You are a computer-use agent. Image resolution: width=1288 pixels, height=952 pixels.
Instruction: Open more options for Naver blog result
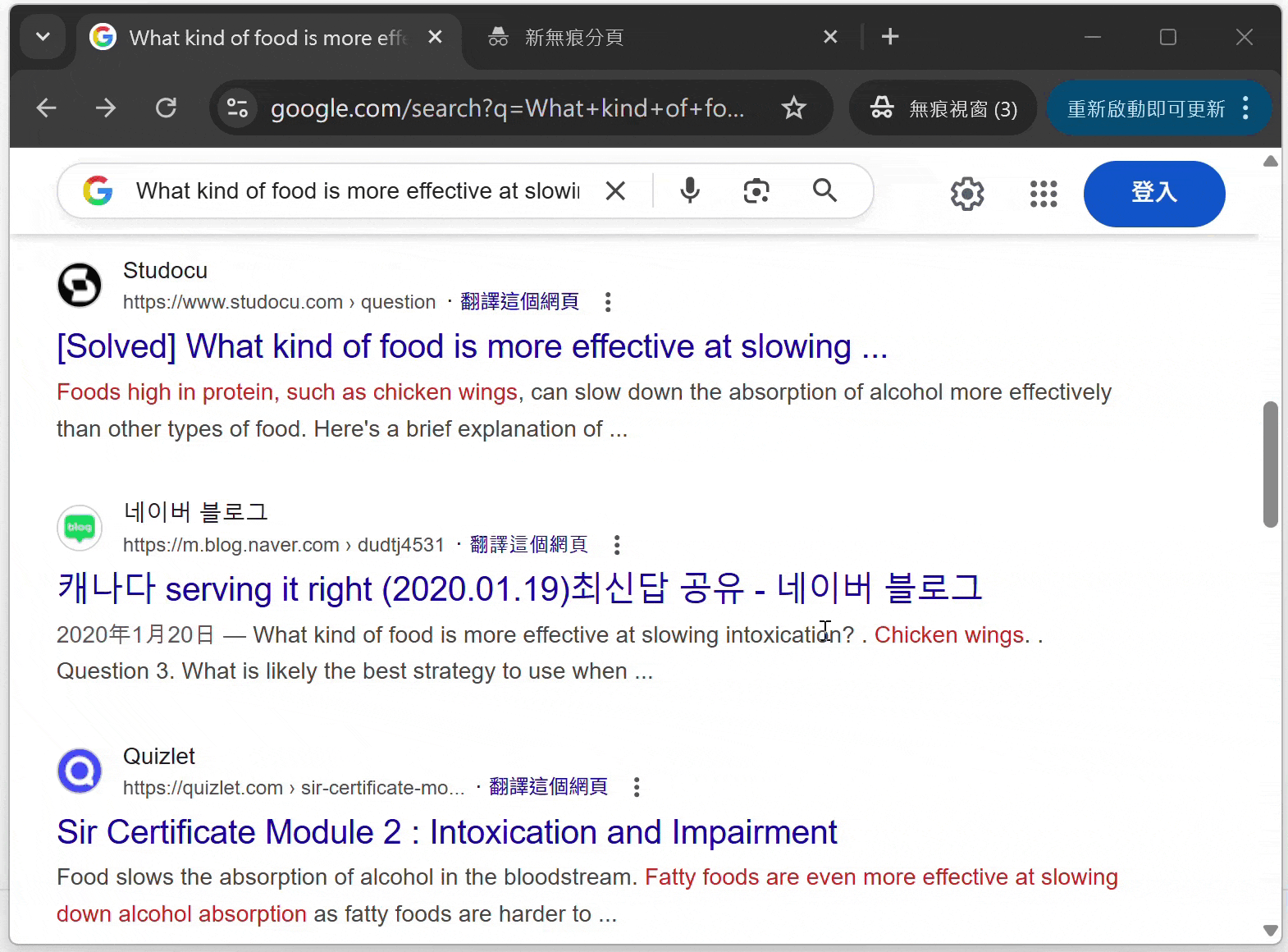point(617,545)
